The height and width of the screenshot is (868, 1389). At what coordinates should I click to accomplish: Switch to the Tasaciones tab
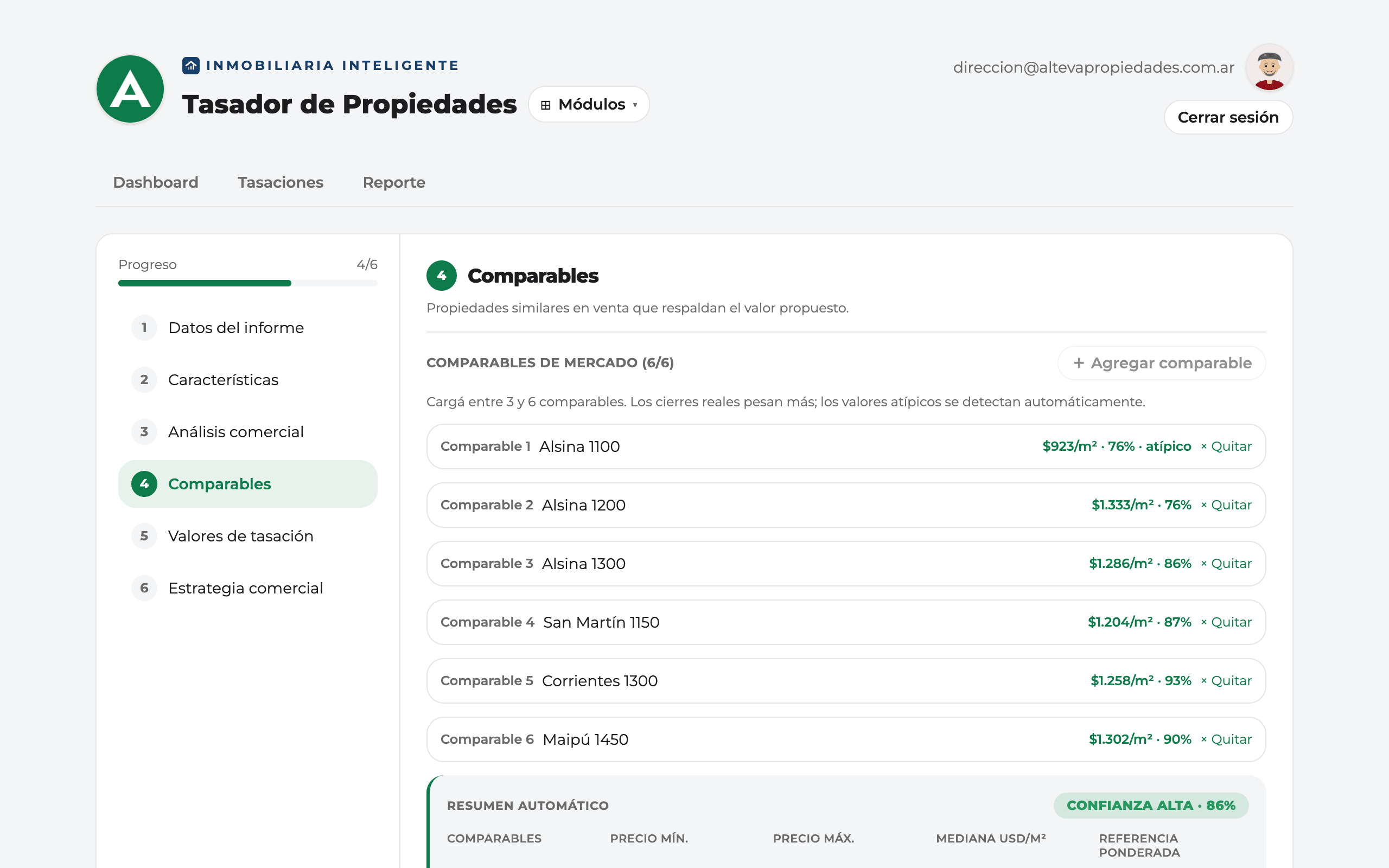click(281, 183)
